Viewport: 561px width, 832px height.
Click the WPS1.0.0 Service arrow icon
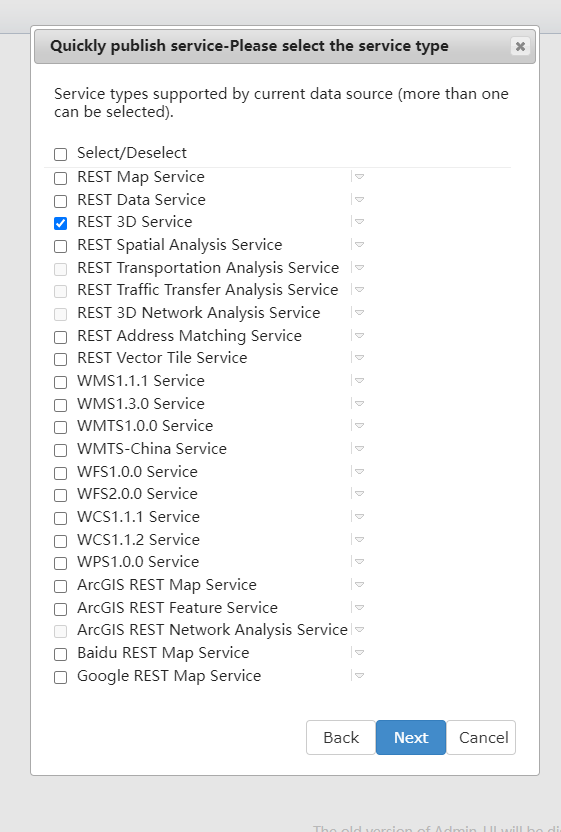[359, 561]
